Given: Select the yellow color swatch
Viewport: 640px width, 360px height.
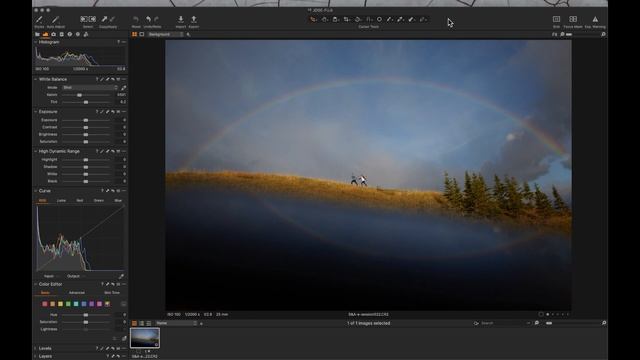Looking at the screenshot, I should click(x=60, y=304).
